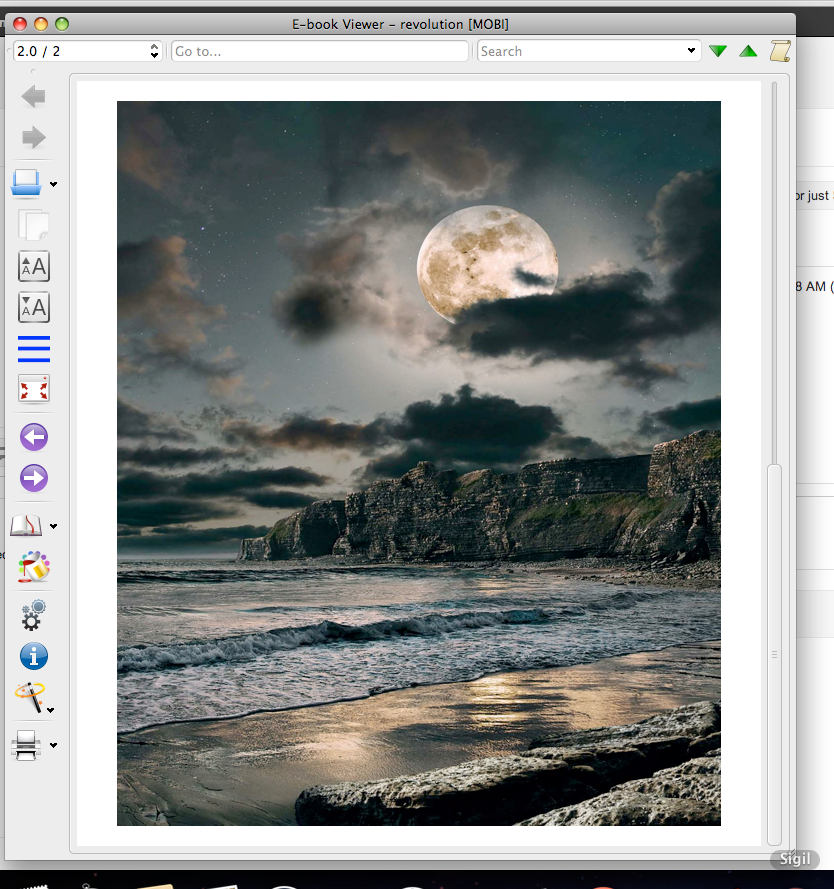Click the scroll icon beside search
The width and height of the screenshot is (834, 889).
[780, 51]
